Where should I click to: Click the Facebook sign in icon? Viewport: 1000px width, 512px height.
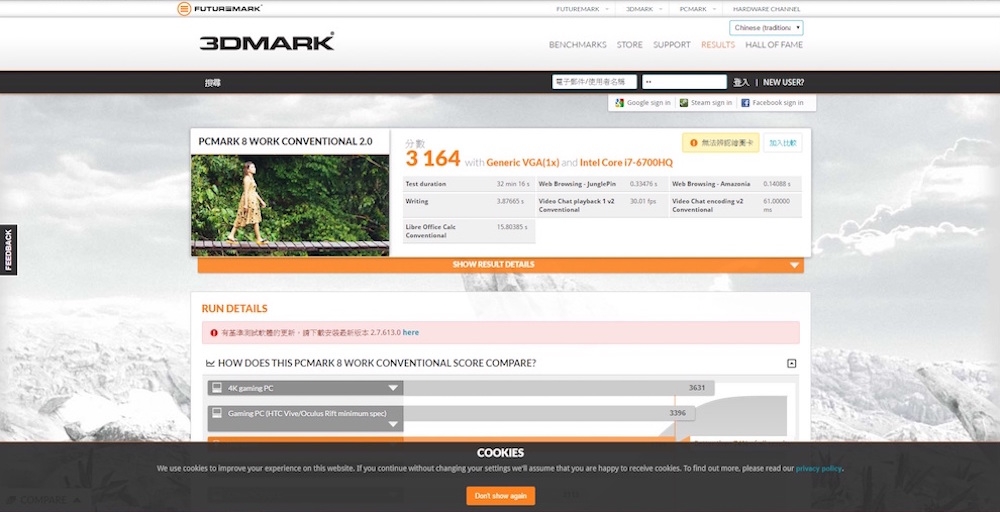[x=745, y=103]
